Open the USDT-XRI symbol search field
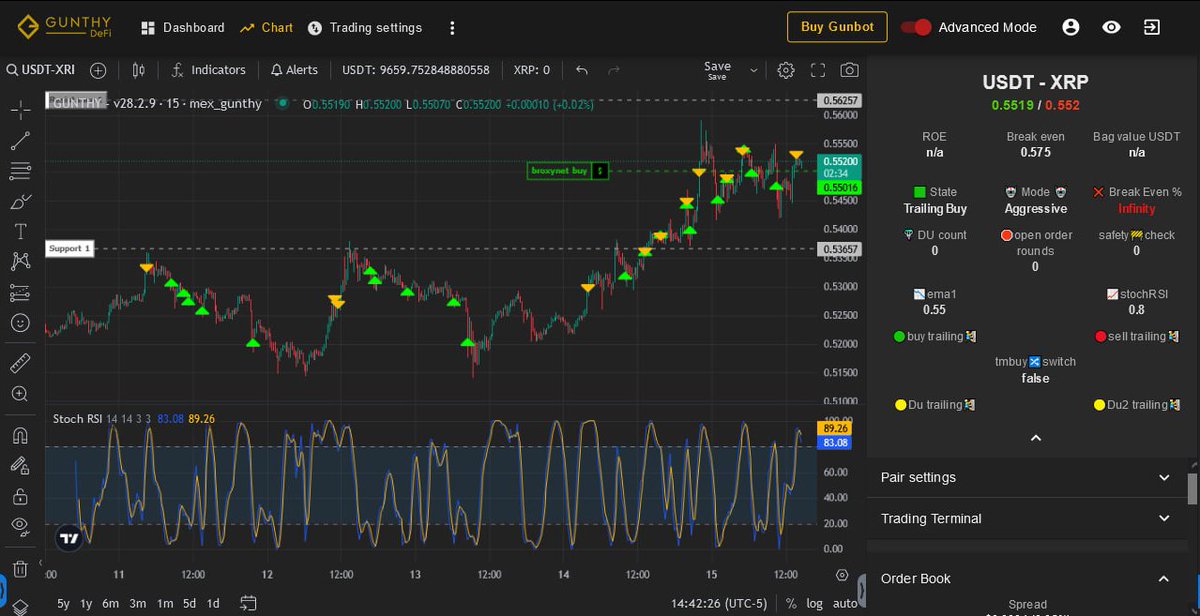This screenshot has height=616, width=1200. click(42, 70)
